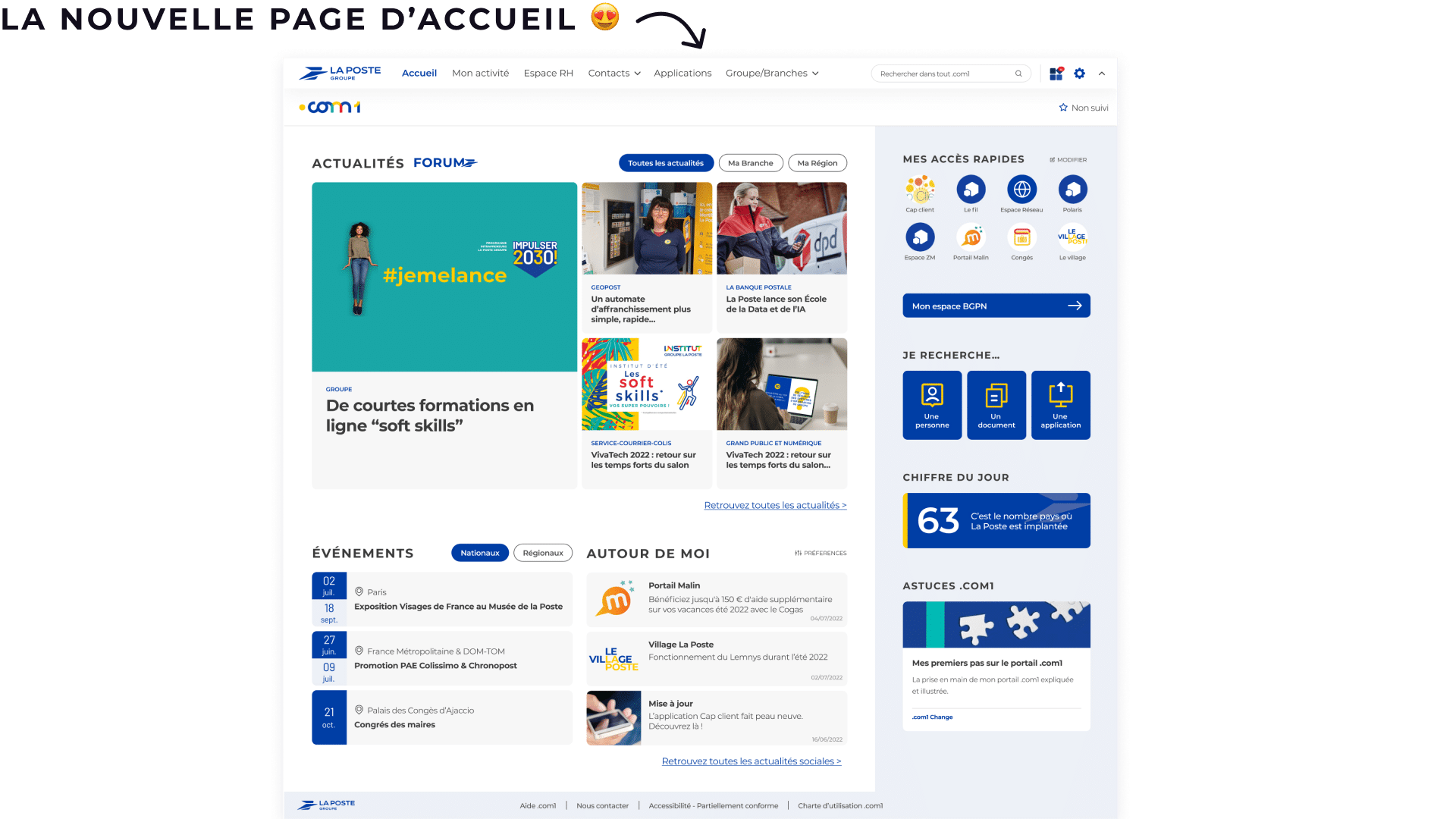Image resolution: width=1456 pixels, height=819 pixels.
Task: Open Applications menu item
Action: (x=682, y=74)
